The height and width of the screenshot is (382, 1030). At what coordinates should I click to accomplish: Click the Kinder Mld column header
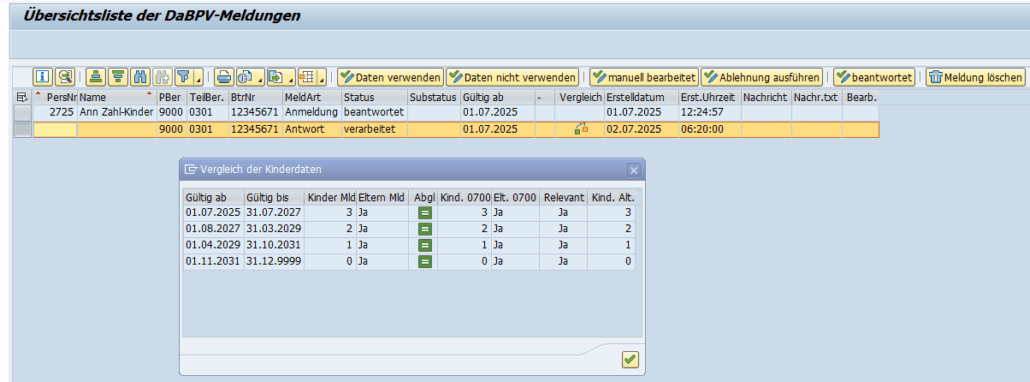tap(330, 197)
